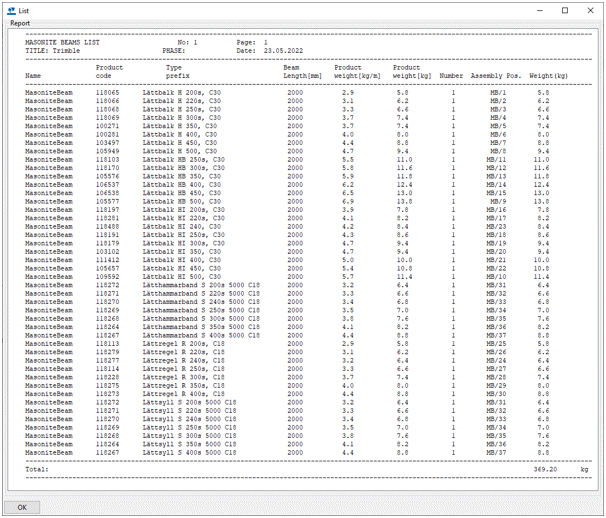Click 'Lättsyll S 300s 5000 C18' type
Viewport: 606px width, 518px height.
[x=189, y=436]
